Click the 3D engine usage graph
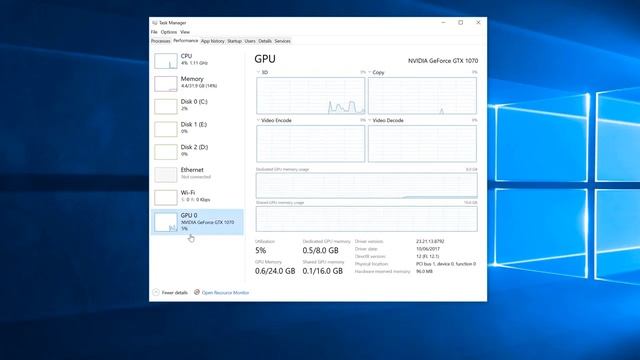The height and width of the screenshot is (360, 640). (x=311, y=96)
